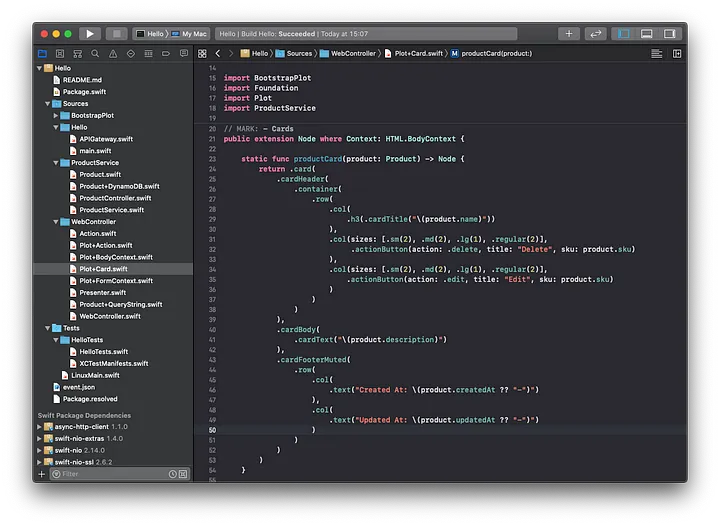This screenshot has height=526, width=720.
Task: Open related items grid menu
Action: click(202, 54)
